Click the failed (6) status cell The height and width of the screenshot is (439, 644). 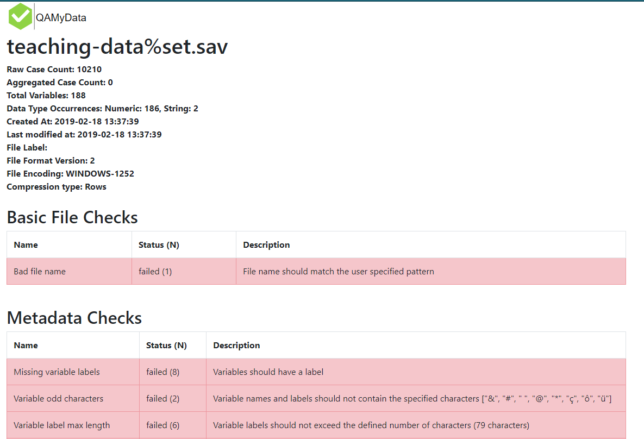[163, 425]
